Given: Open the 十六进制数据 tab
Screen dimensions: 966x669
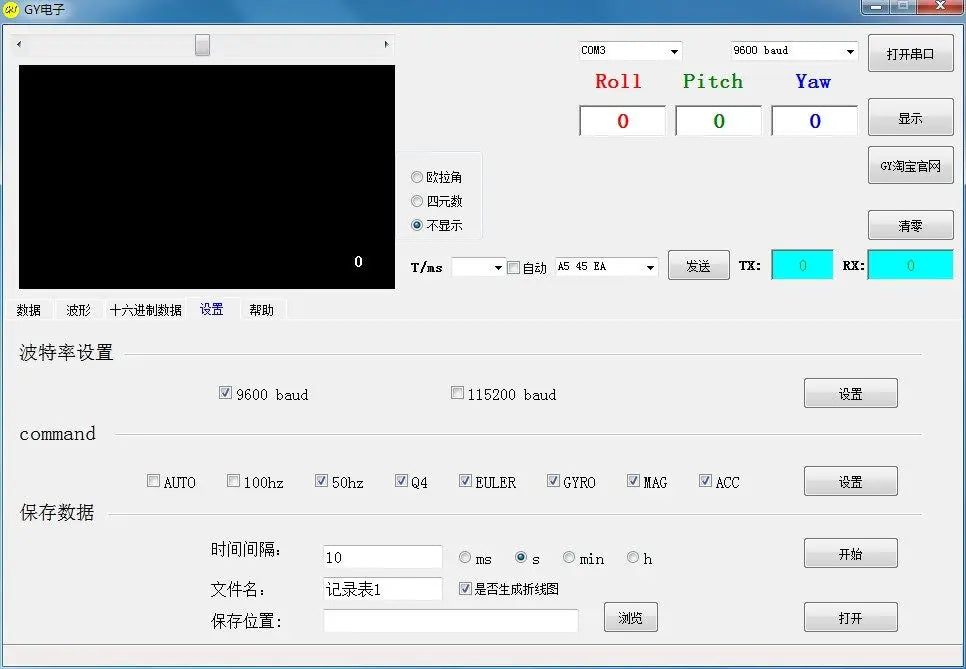Looking at the screenshot, I should pos(145,310).
